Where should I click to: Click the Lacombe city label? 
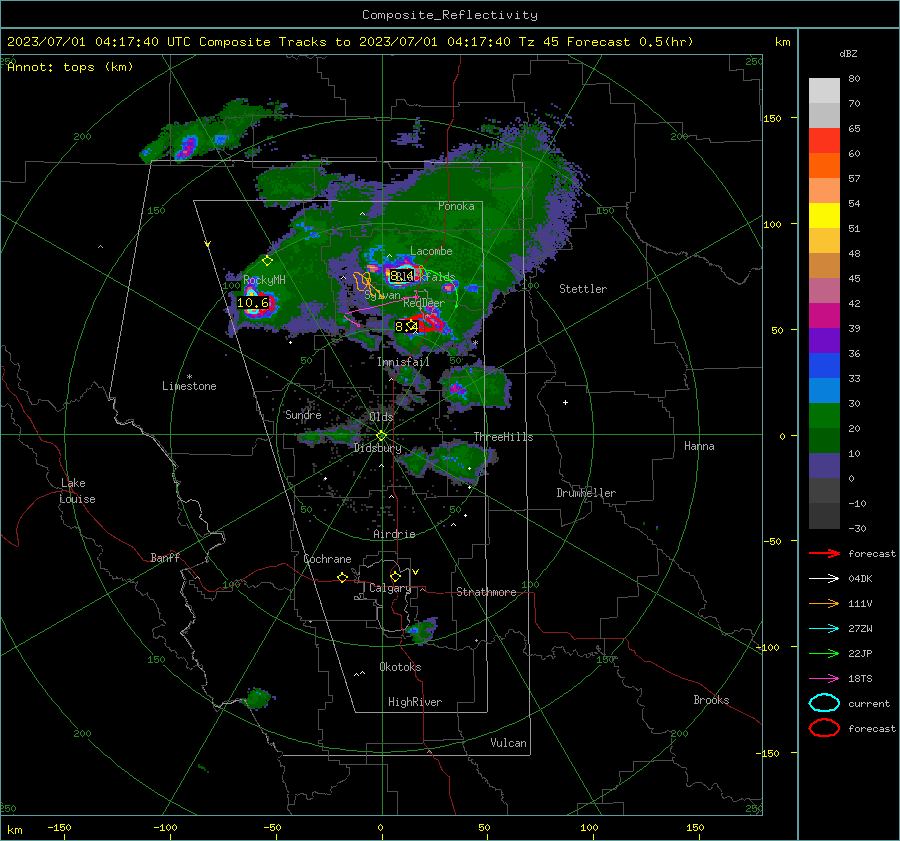(431, 251)
